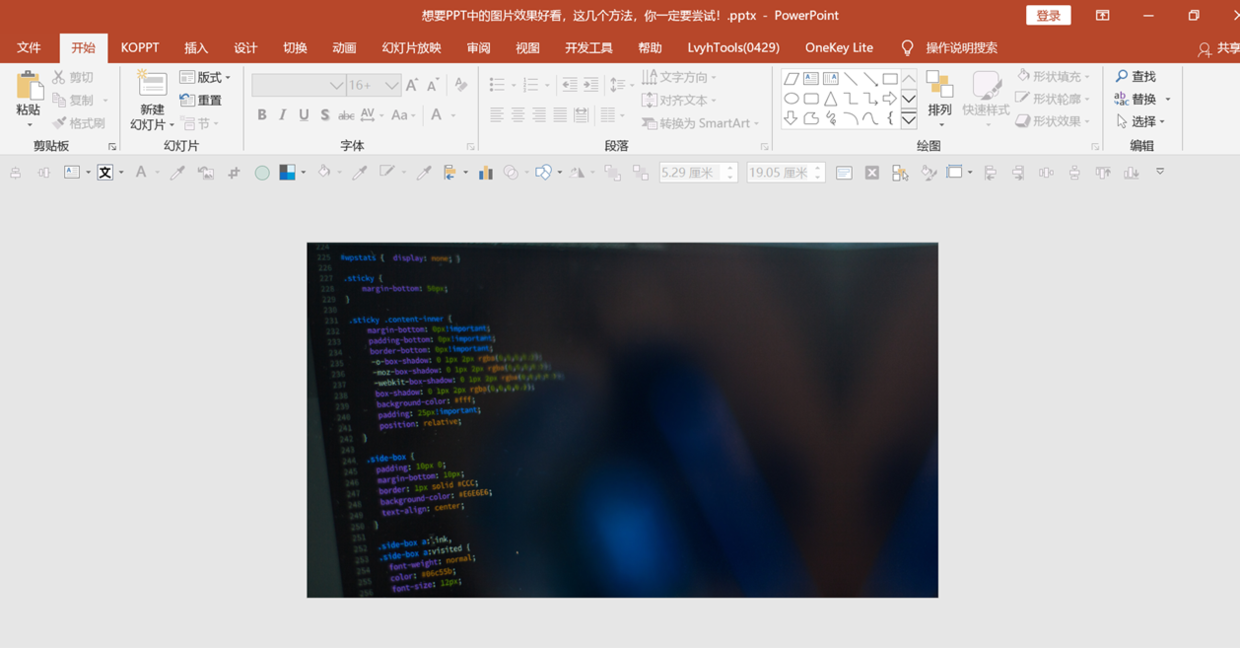The height and width of the screenshot is (648, 1240).
Task: Click the green circle color swatch in quick toolbar
Action: click(x=262, y=173)
